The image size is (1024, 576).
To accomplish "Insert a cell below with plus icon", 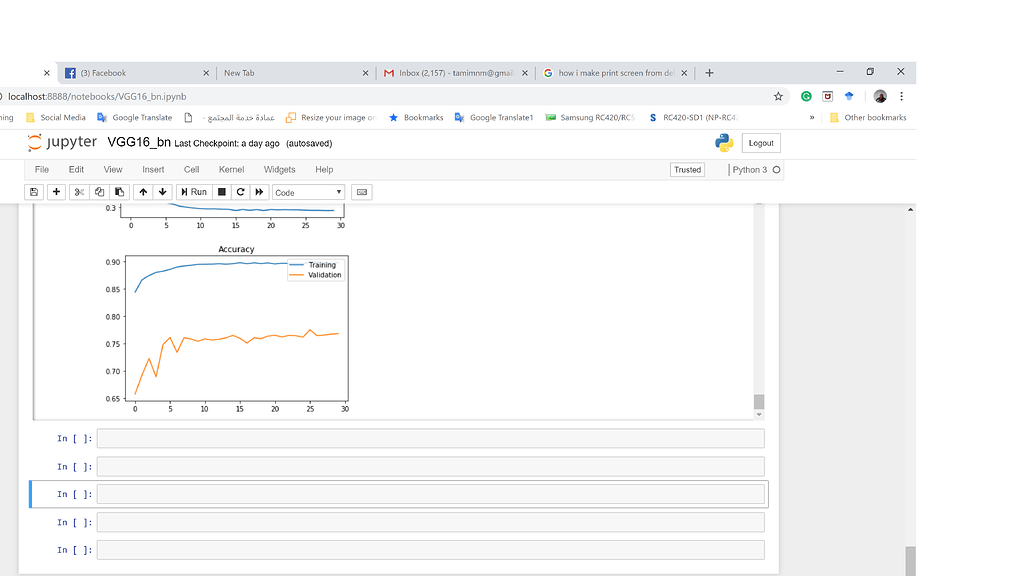I will click(x=56, y=192).
